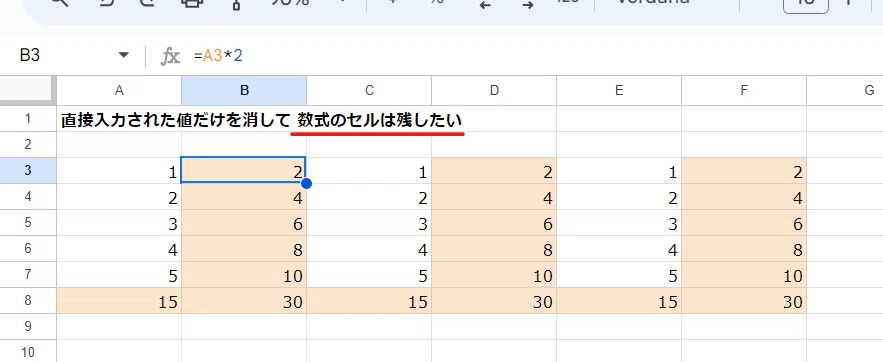This screenshot has width=883, height=362.
Task: Select cell A6 containing 4
Action: 119,248
